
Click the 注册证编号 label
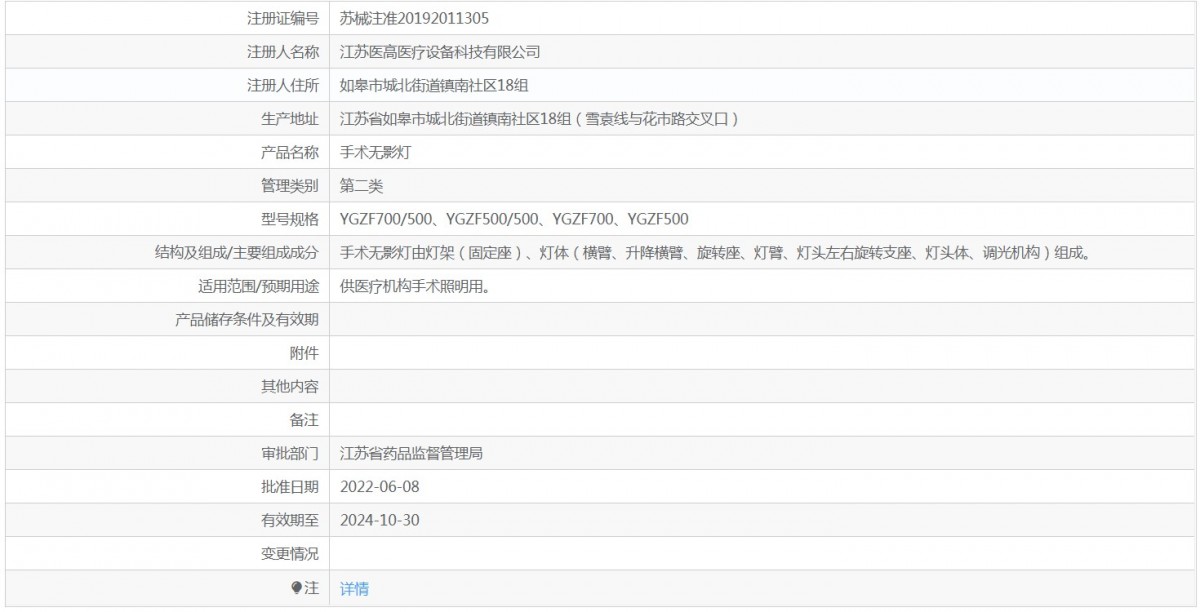click(283, 18)
